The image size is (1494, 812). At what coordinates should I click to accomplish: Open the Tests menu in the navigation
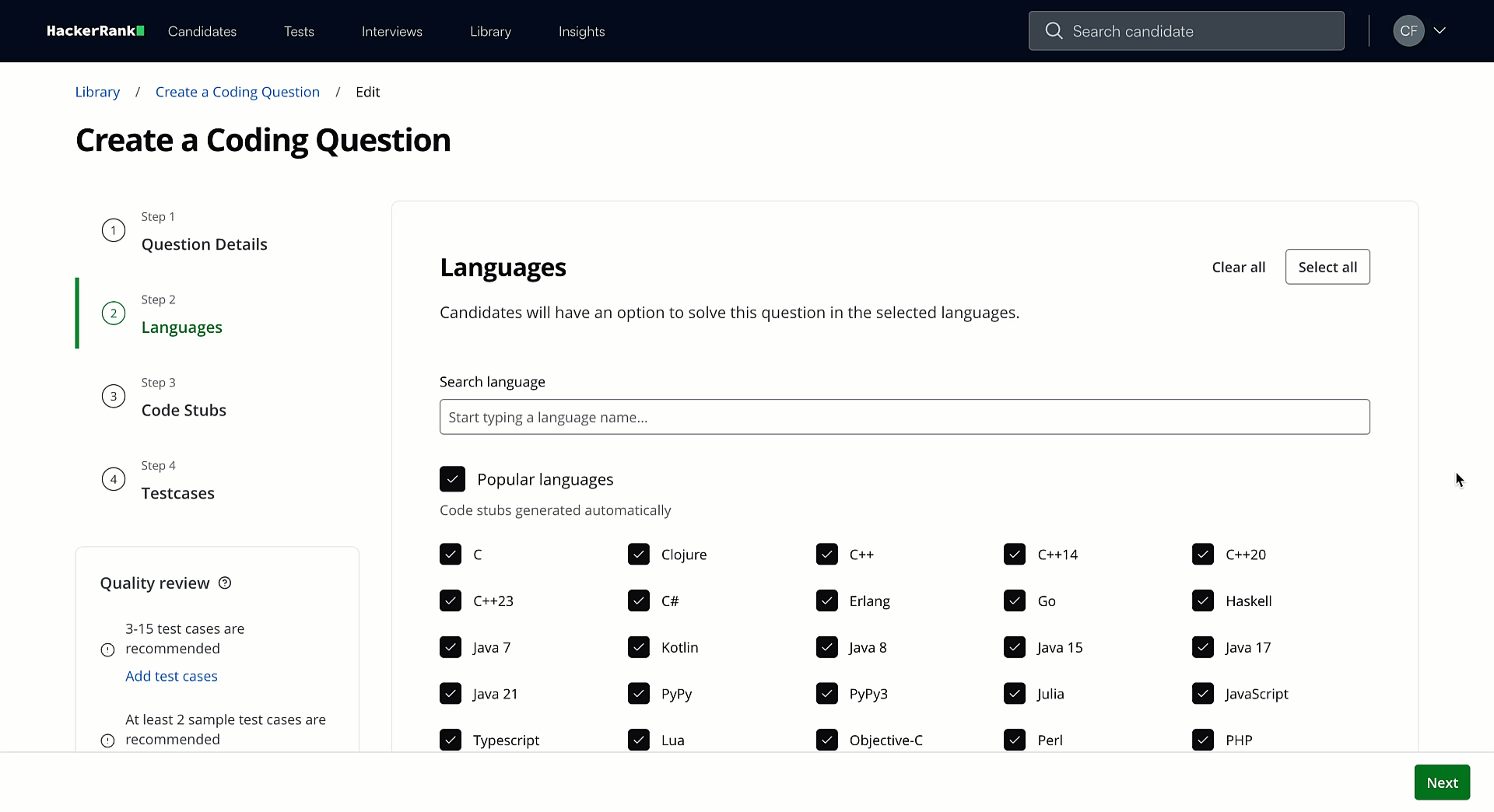point(299,31)
